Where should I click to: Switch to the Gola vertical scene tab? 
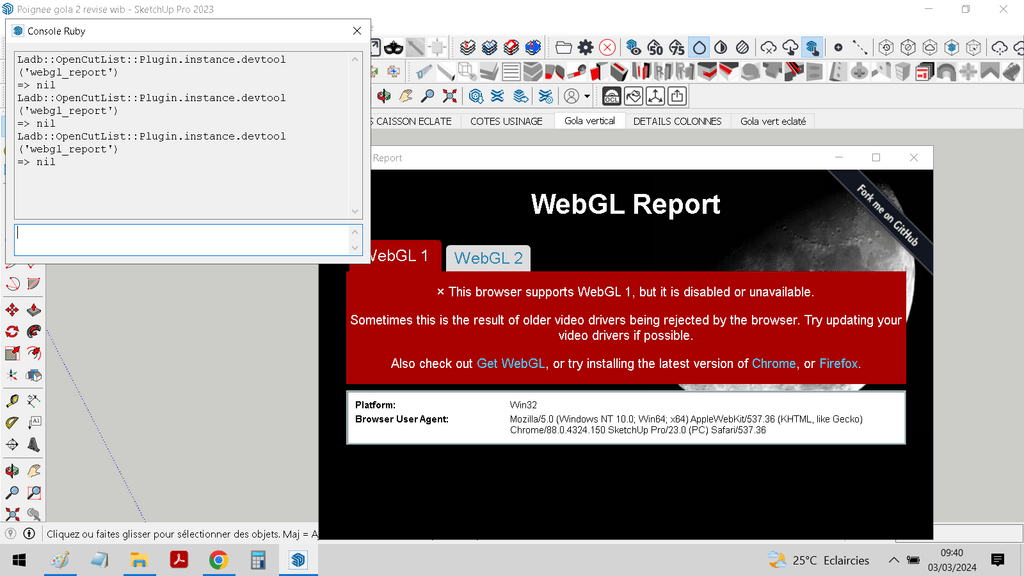tap(590, 121)
